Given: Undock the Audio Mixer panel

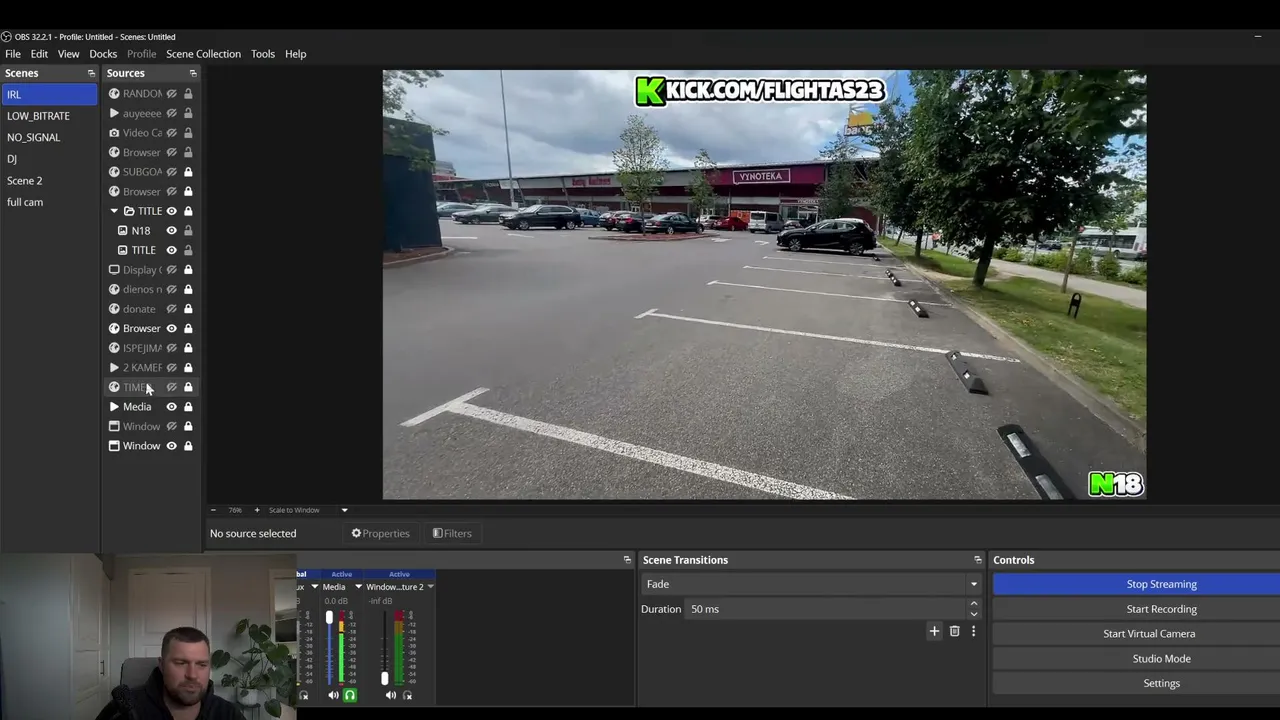Looking at the screenshot, I should 627,560.
